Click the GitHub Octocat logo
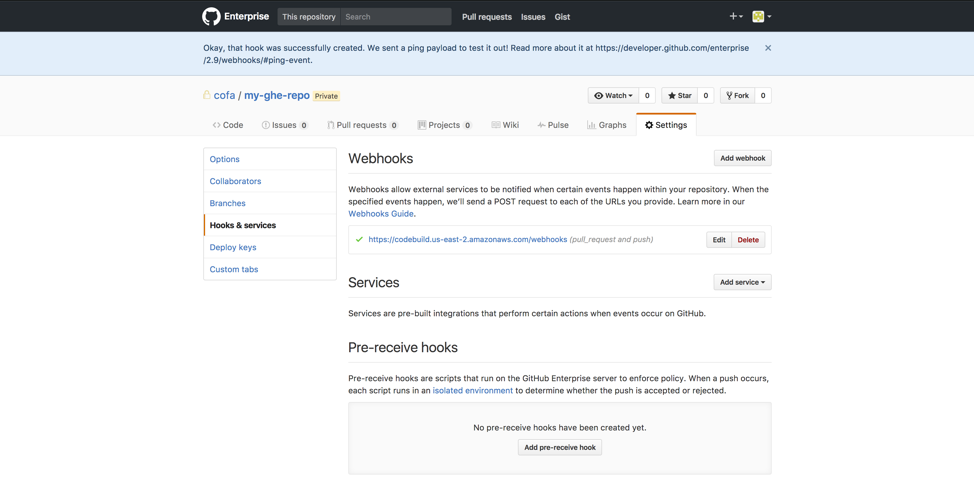 (211, 16)
